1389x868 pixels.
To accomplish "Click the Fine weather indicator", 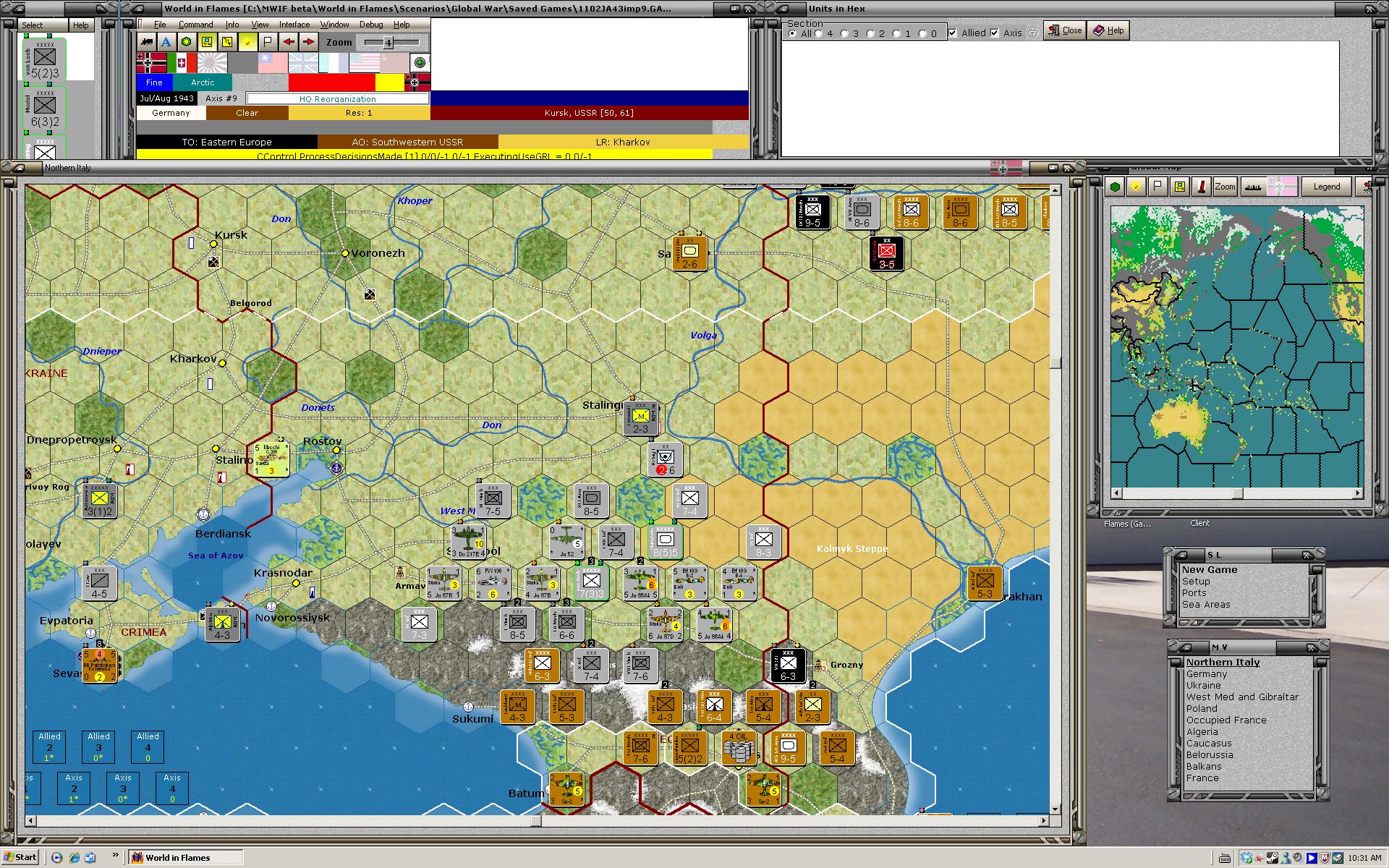I will [154, 82].
